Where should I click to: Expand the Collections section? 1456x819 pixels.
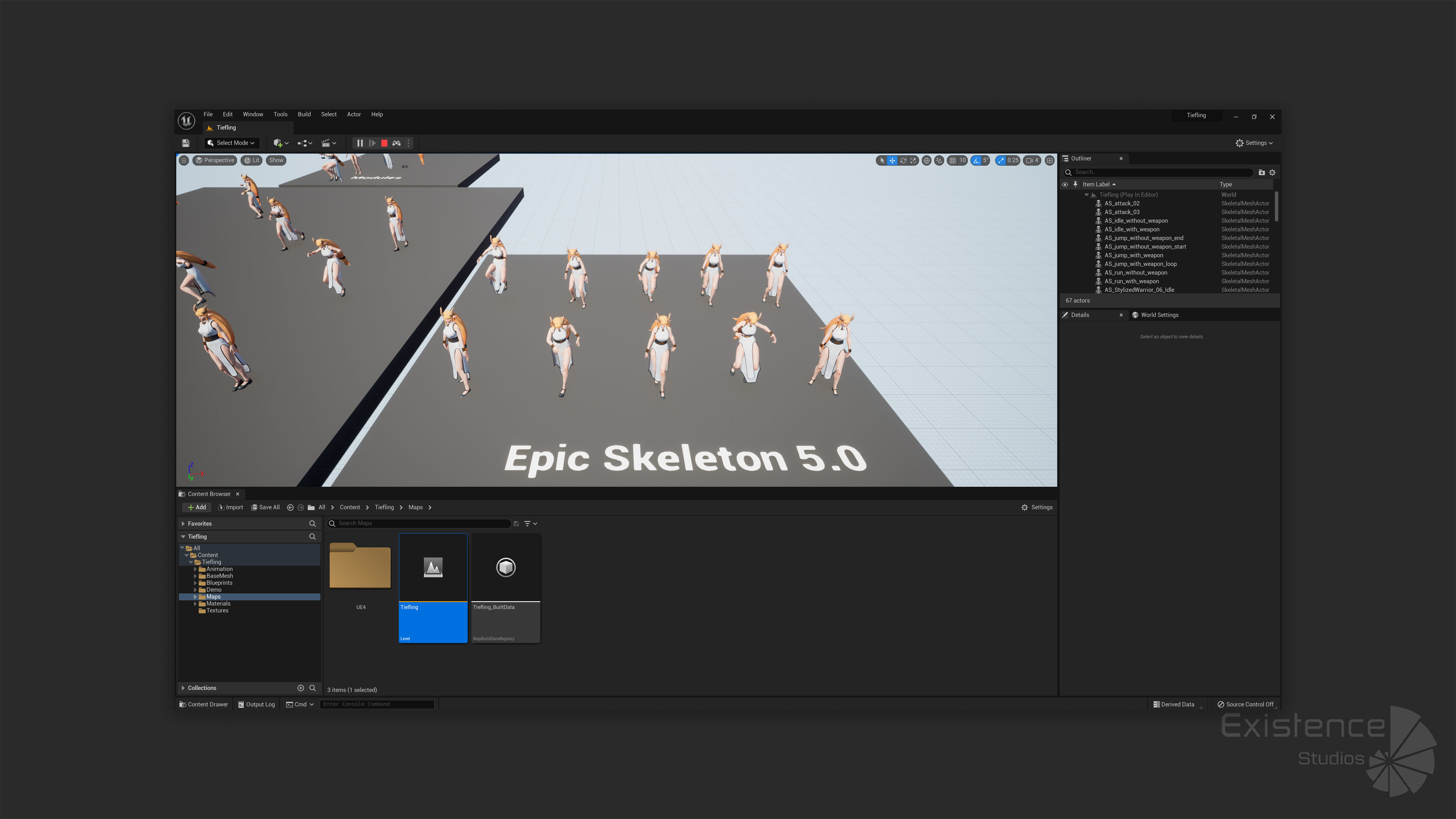[183, 688]
